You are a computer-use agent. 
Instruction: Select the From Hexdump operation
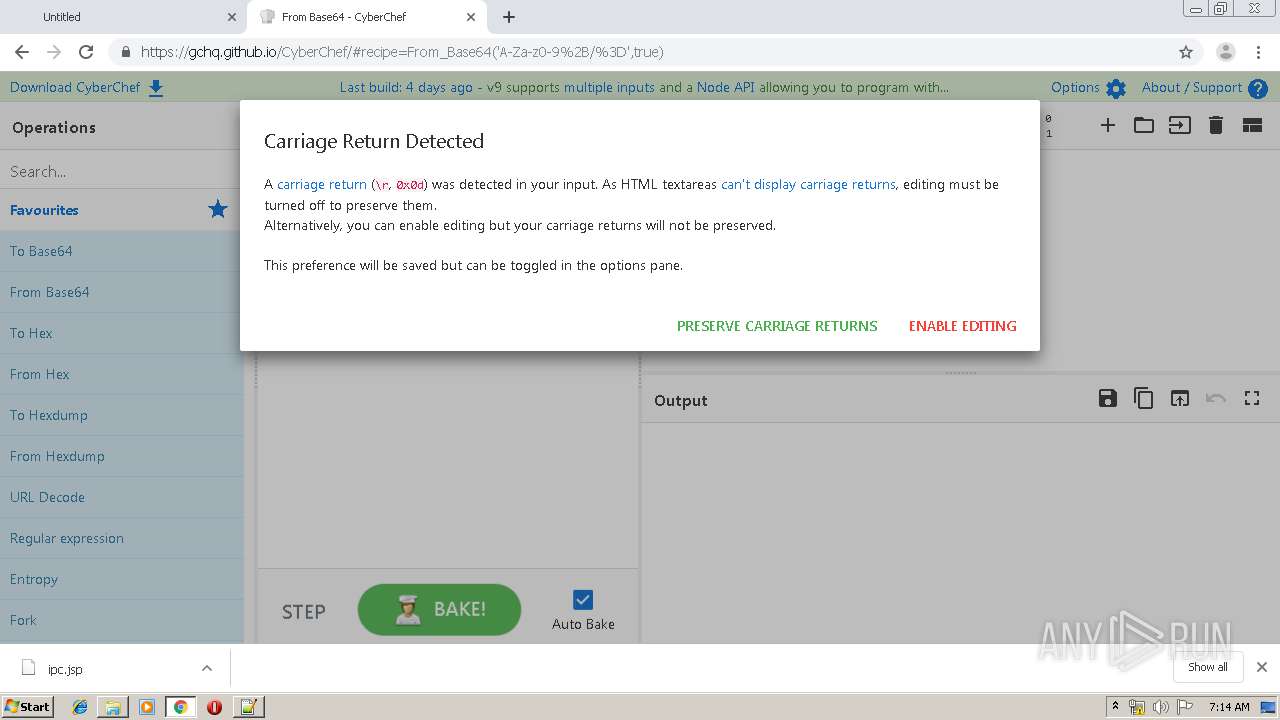click(122, 456)
